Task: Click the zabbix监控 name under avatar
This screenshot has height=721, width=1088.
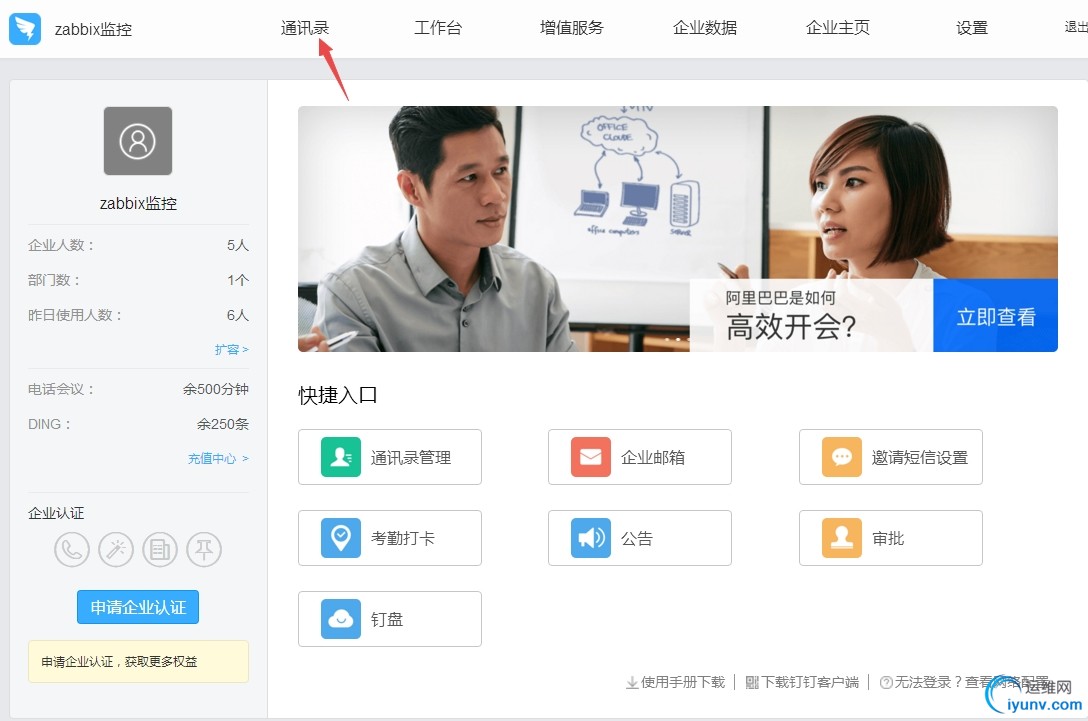Action: [138, 203]
